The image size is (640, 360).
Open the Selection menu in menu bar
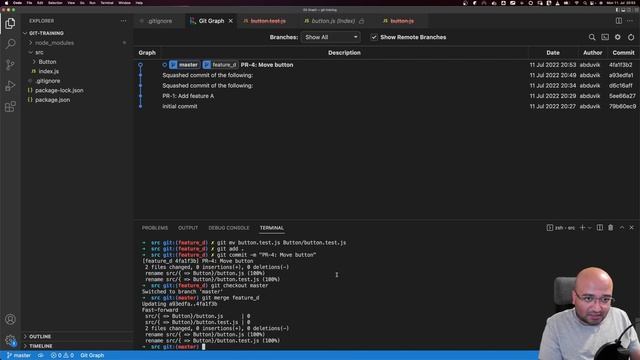(55, 3)
